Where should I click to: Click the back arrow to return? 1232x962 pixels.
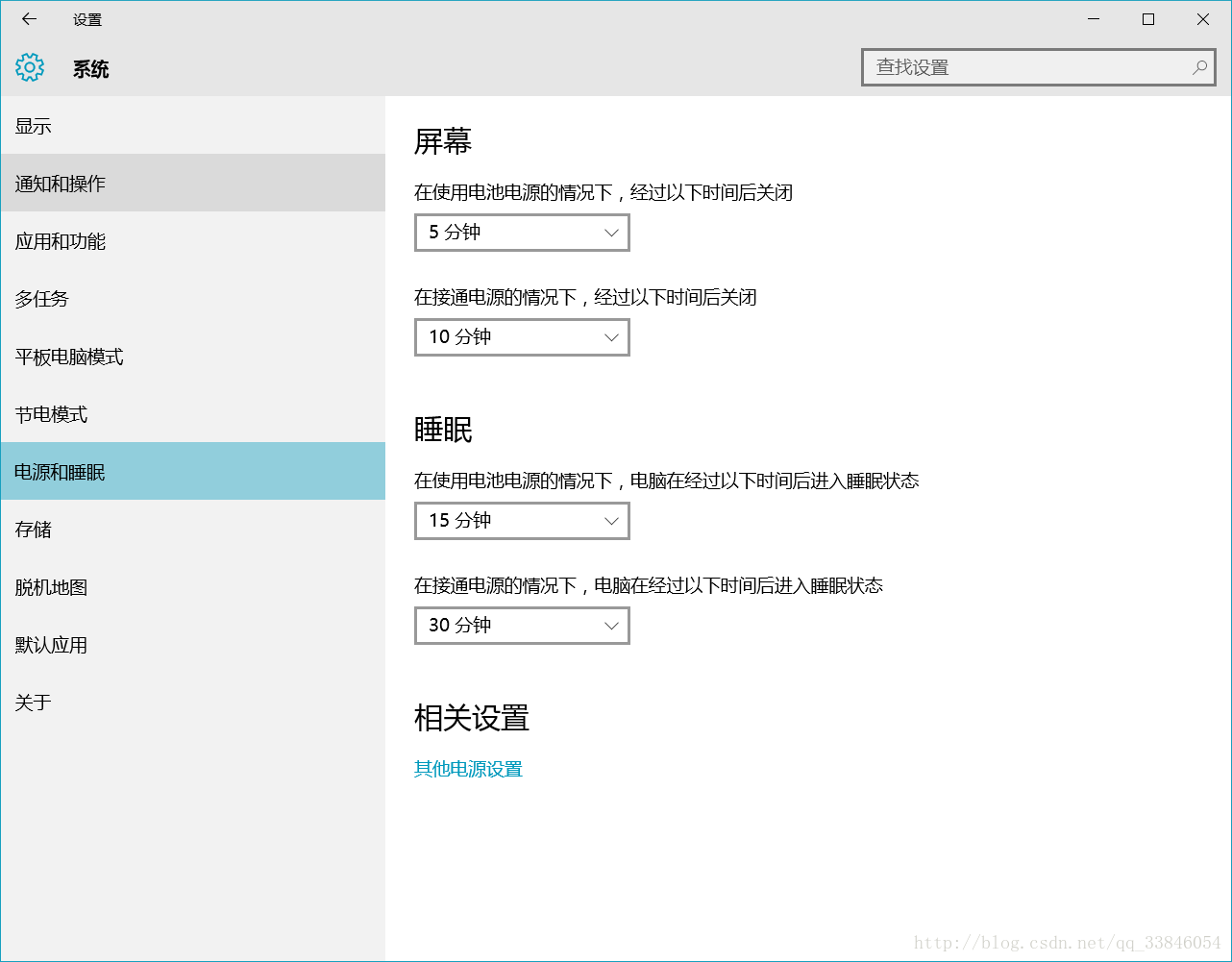28,18
